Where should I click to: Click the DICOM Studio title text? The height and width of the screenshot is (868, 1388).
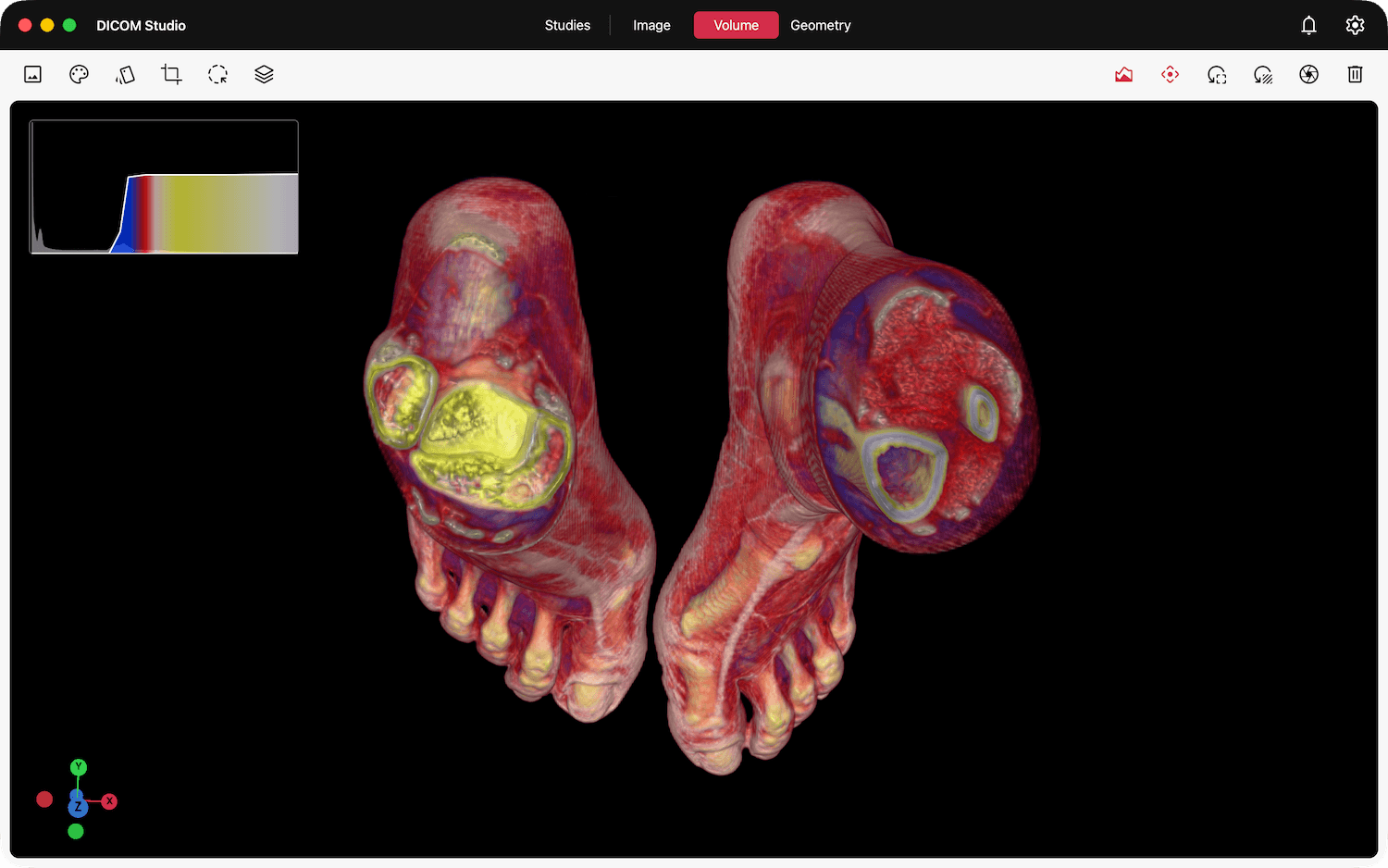tap(142, 25)
